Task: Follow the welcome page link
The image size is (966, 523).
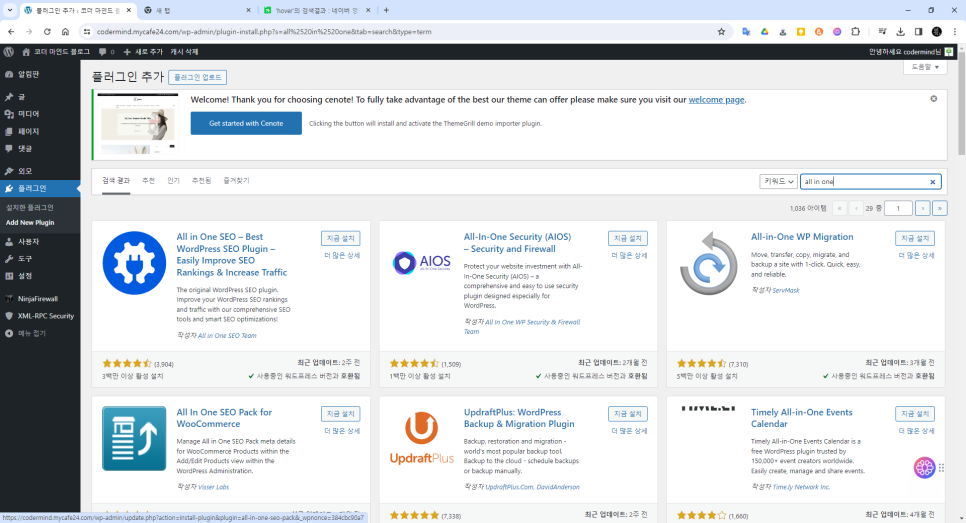Action: pos(716,100)
